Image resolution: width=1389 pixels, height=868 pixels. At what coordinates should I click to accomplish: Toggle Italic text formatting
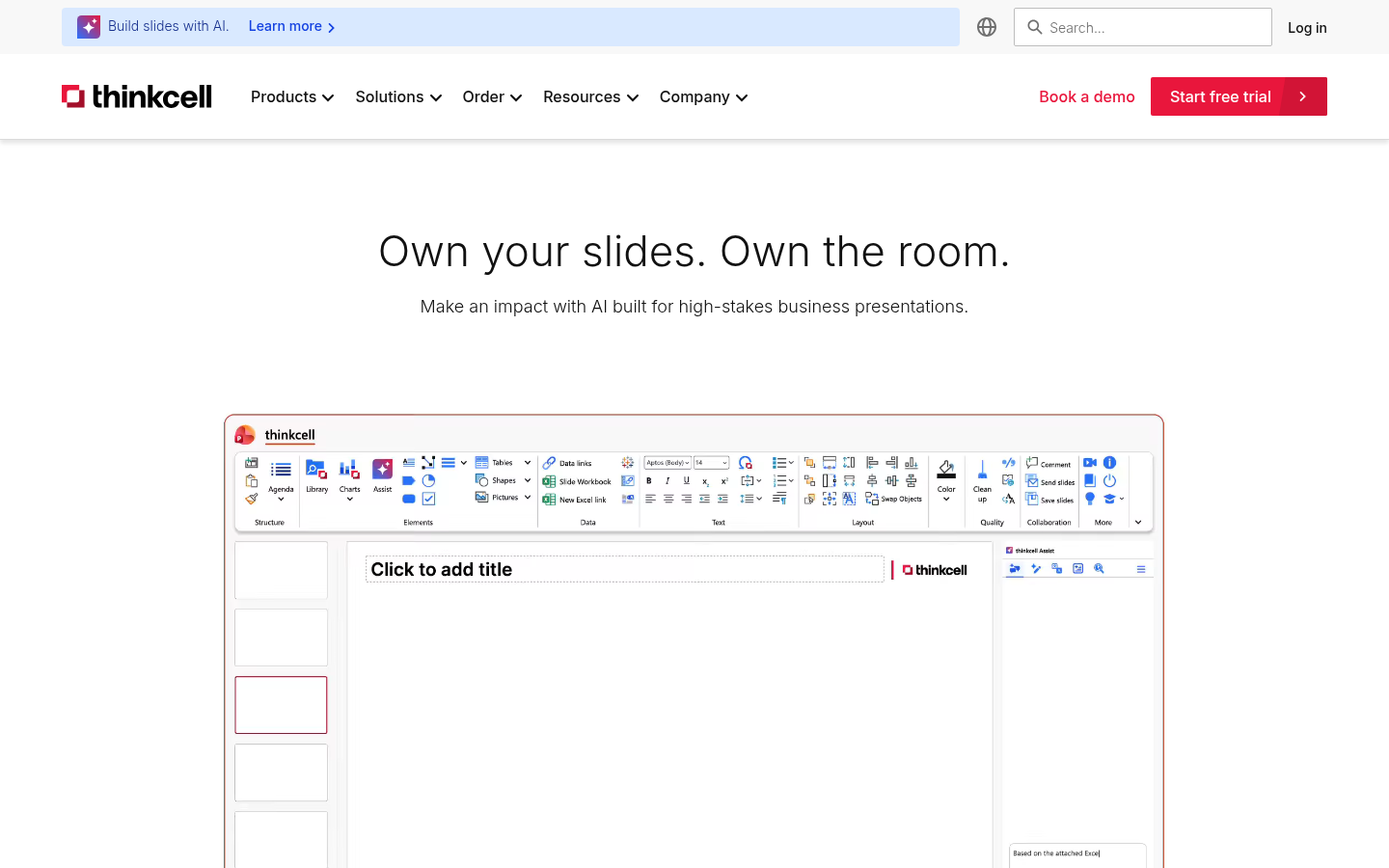click(667, 481)
